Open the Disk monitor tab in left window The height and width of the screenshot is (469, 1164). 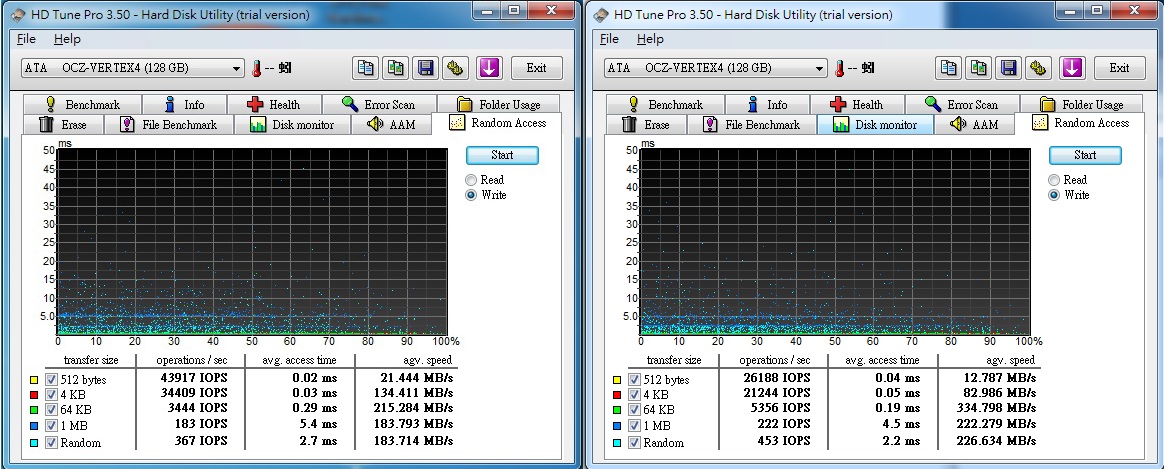click(x=292, y=125)
